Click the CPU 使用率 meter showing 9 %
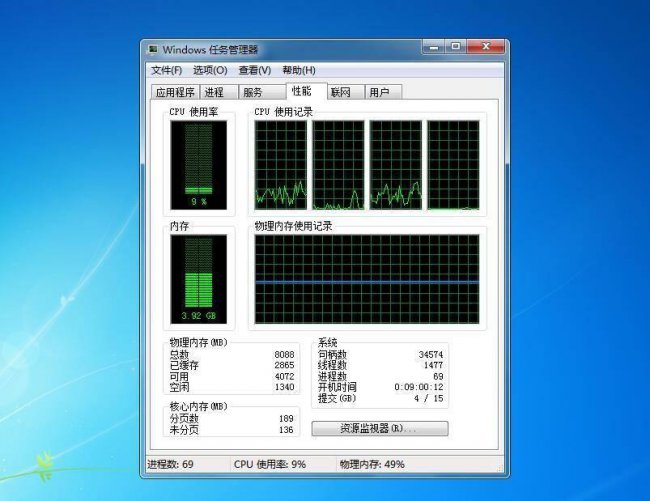This screenshot has width=650, height=501. [x=199, y=165]
